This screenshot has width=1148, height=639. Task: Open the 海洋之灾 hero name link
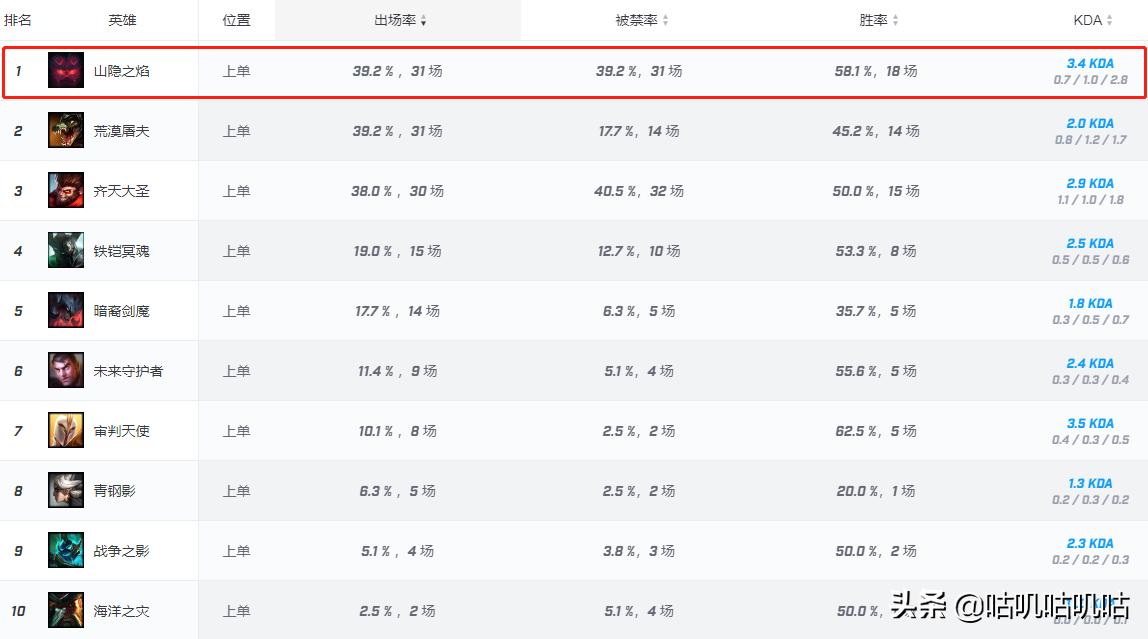pos(122,611)
